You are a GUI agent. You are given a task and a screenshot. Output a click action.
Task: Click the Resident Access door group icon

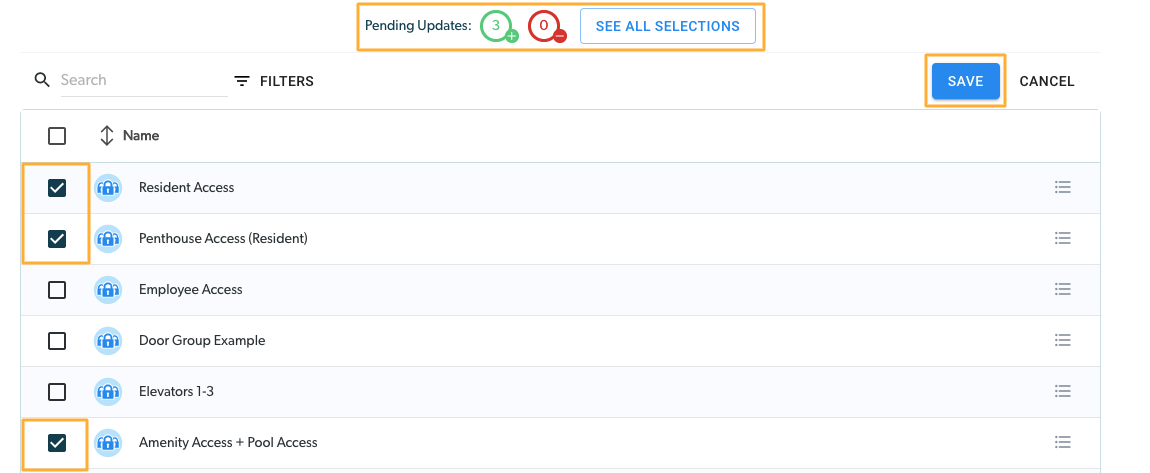coord(108,188)
